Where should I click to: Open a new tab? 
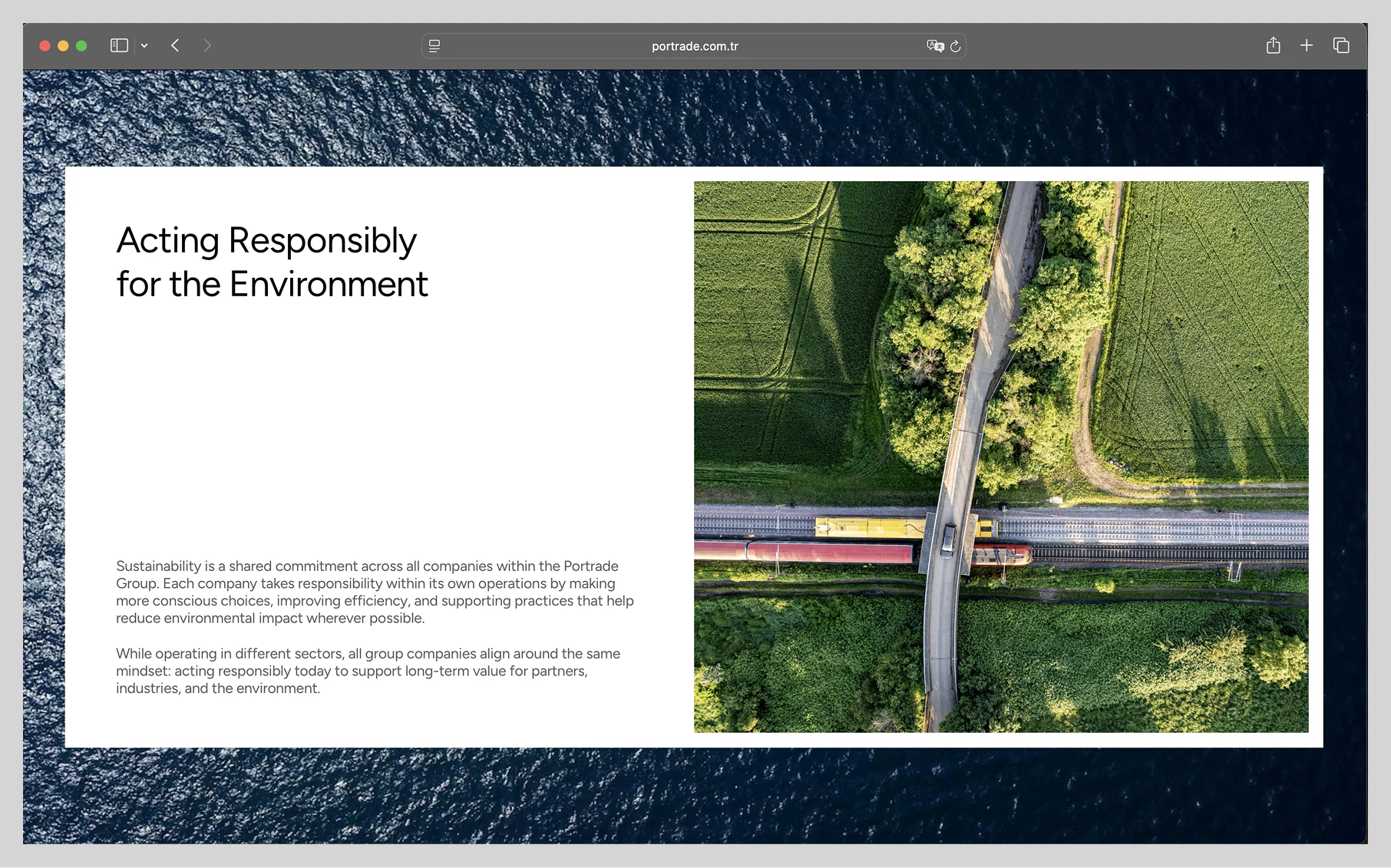click(1307, 45)
